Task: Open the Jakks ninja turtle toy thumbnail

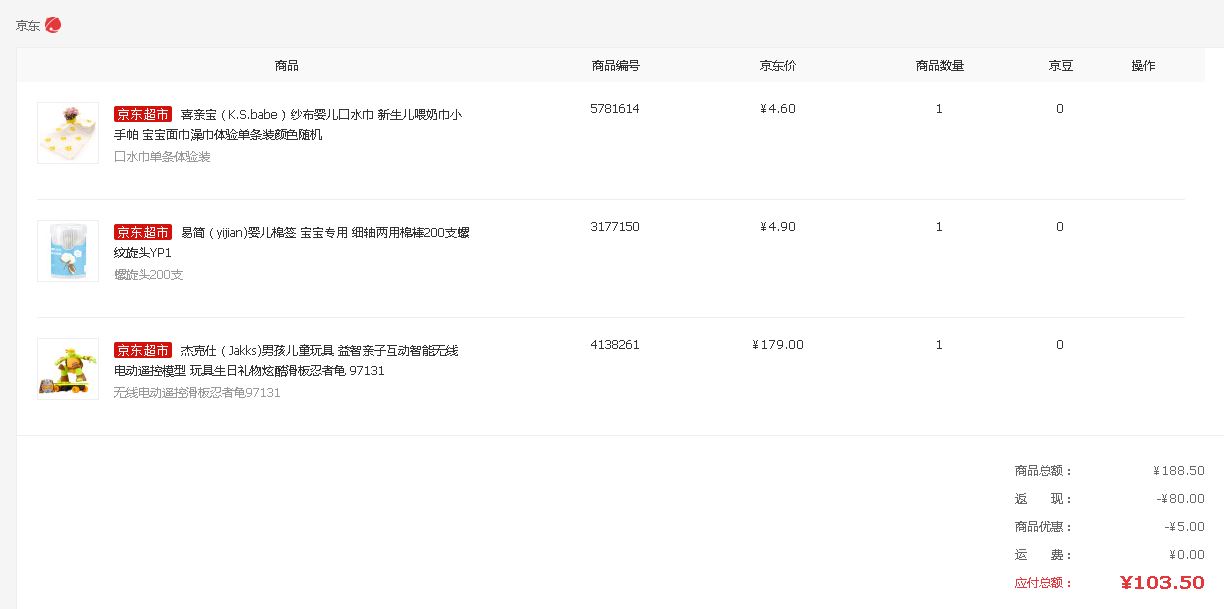Action: 68,369
